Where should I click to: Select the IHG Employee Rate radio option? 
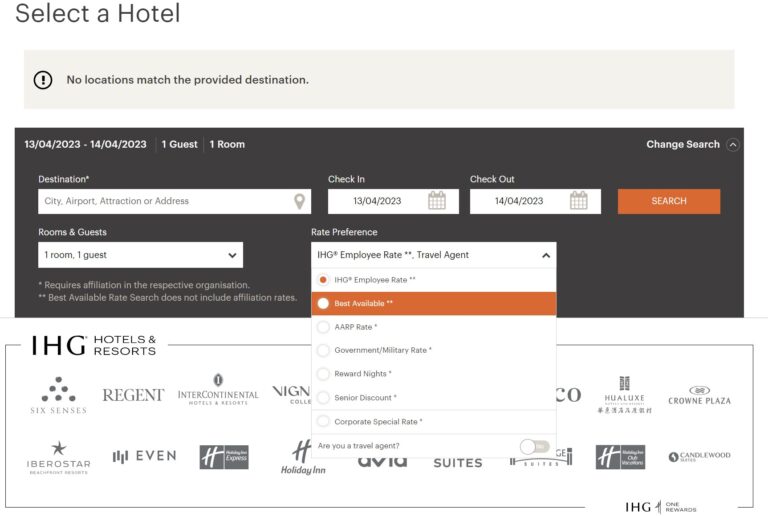(x=323, y=280)
